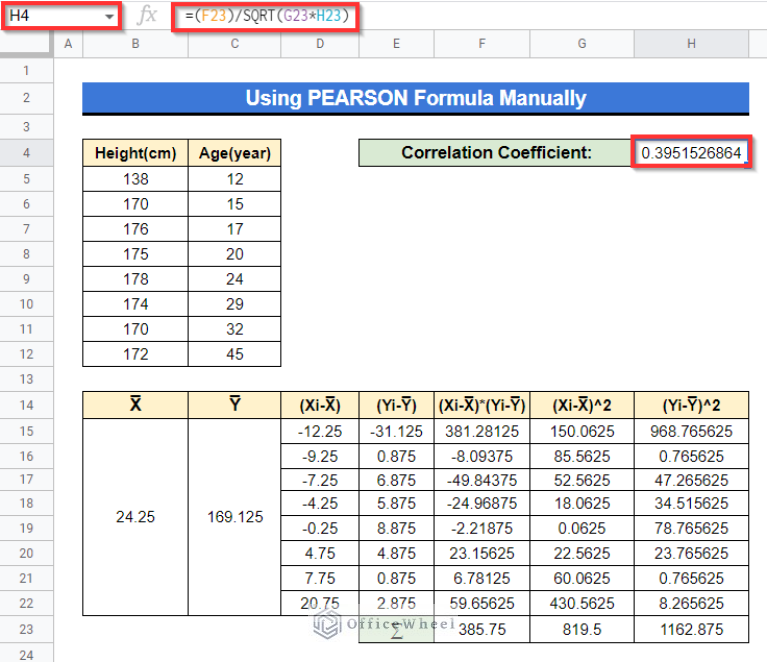Select the 'Age(year)' header cell

point(234,153)
